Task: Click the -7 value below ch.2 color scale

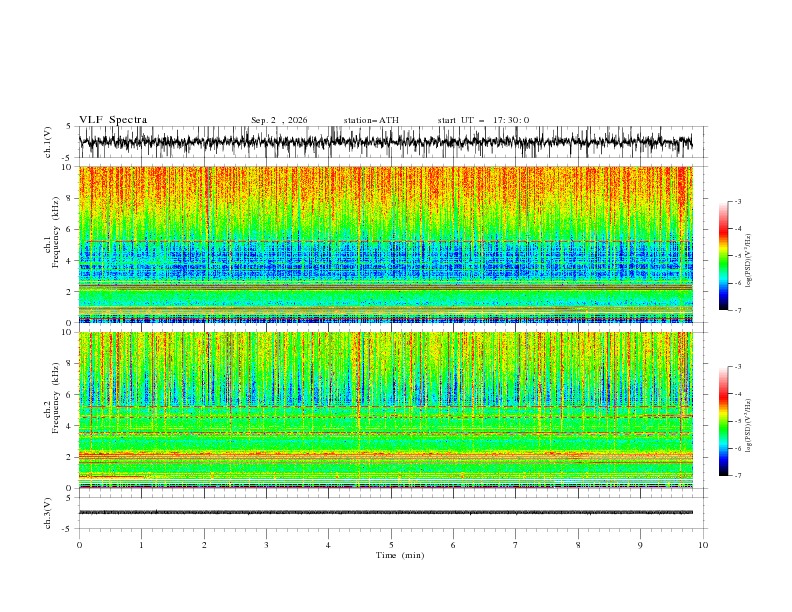Action: pyautogui.click(x=738, y=475)
